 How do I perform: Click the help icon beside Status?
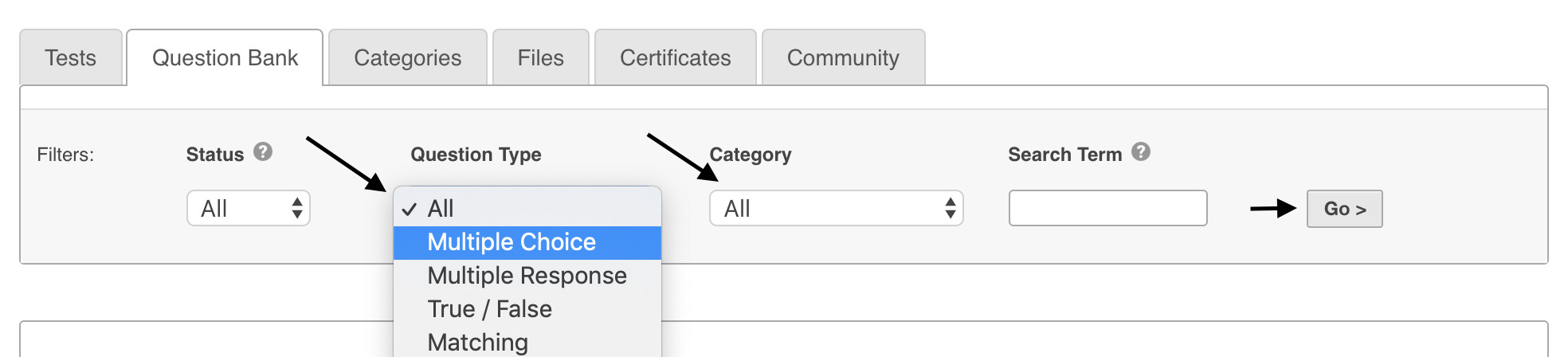click(263, 151)
